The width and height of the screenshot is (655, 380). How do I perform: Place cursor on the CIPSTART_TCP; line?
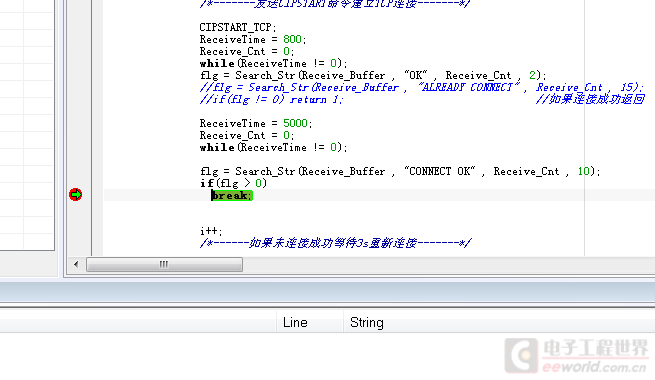[x=238, y=27]
